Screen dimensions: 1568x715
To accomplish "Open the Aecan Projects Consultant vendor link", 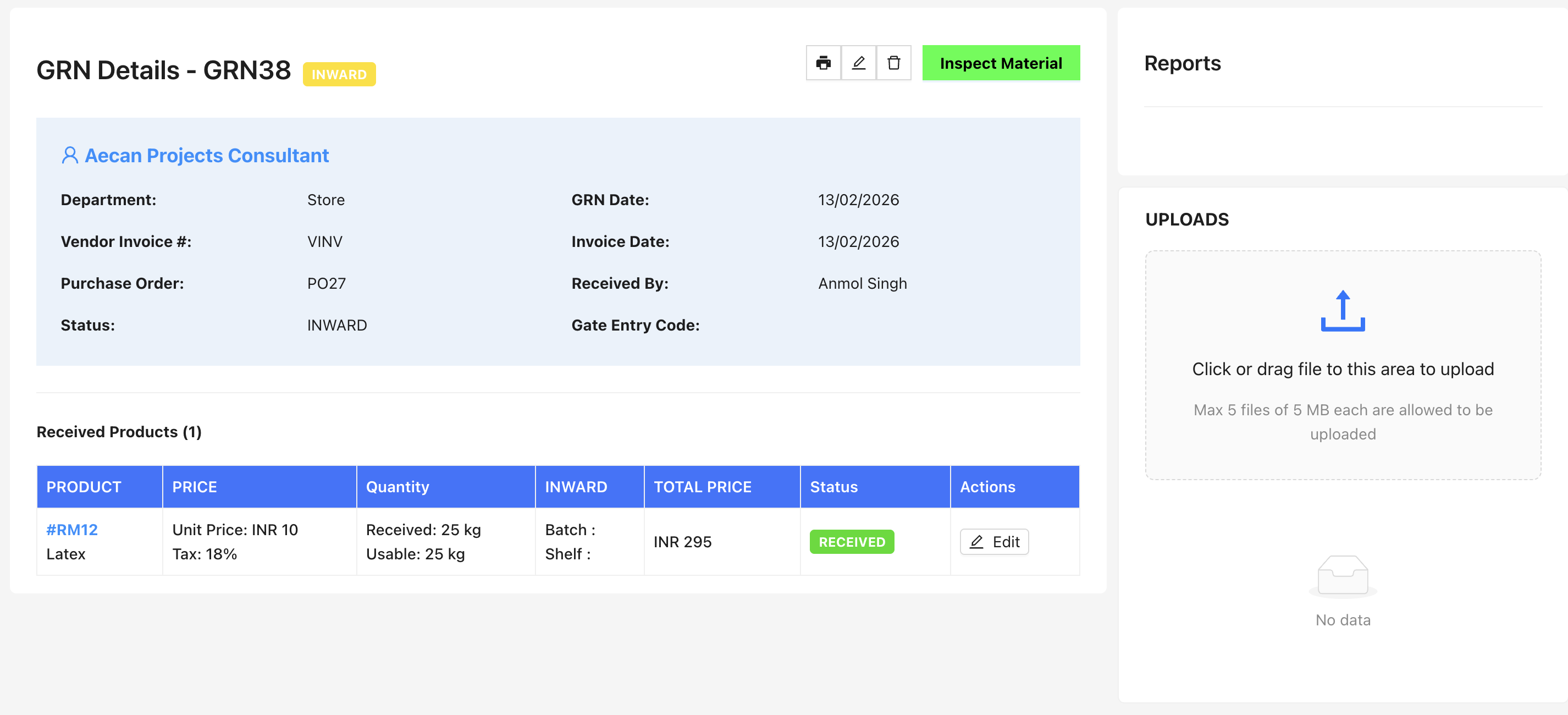I will 207,155.
